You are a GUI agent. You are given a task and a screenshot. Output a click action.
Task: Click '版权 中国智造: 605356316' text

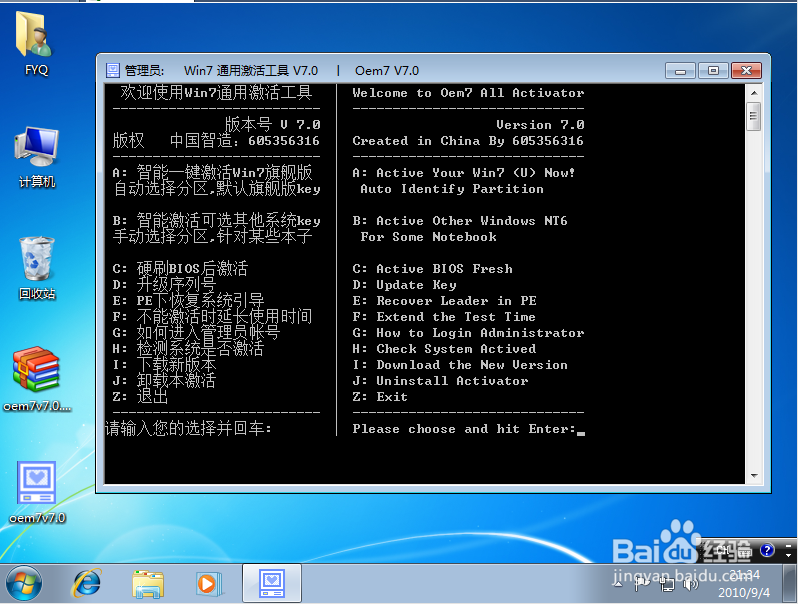(216, 140)
